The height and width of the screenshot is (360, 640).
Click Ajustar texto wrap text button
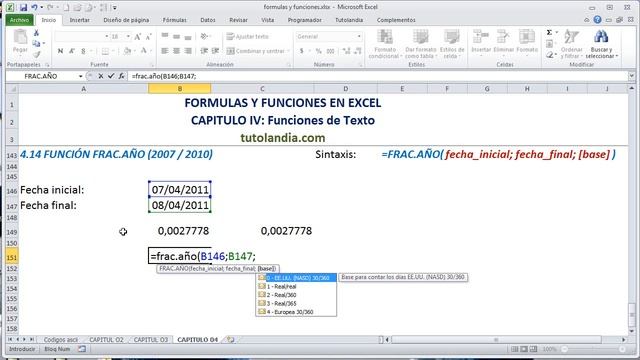(248, 37)
